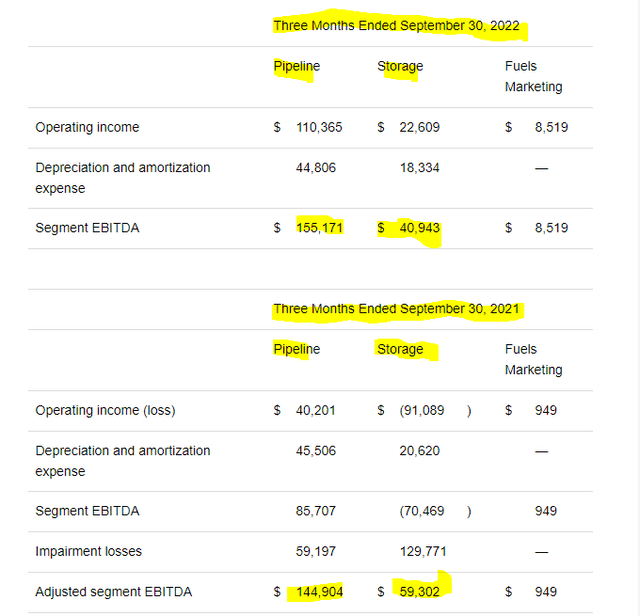Image resolution: width=640 pixels, height=616 pixels.
Task: Click the "Three Months Ended September 30, 2021" heading
Action: [396, 309]
